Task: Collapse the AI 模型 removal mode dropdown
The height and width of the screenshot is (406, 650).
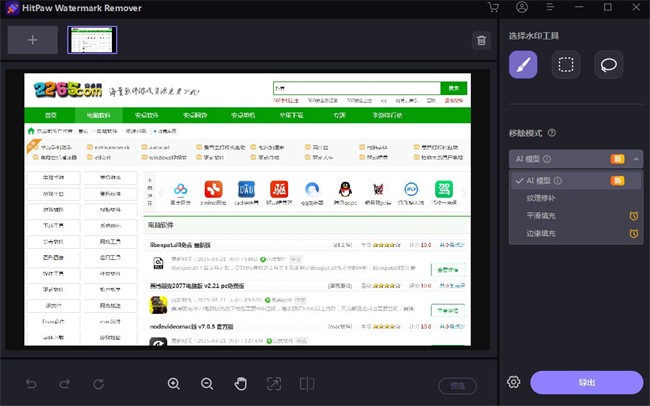Action: (575, 158)
